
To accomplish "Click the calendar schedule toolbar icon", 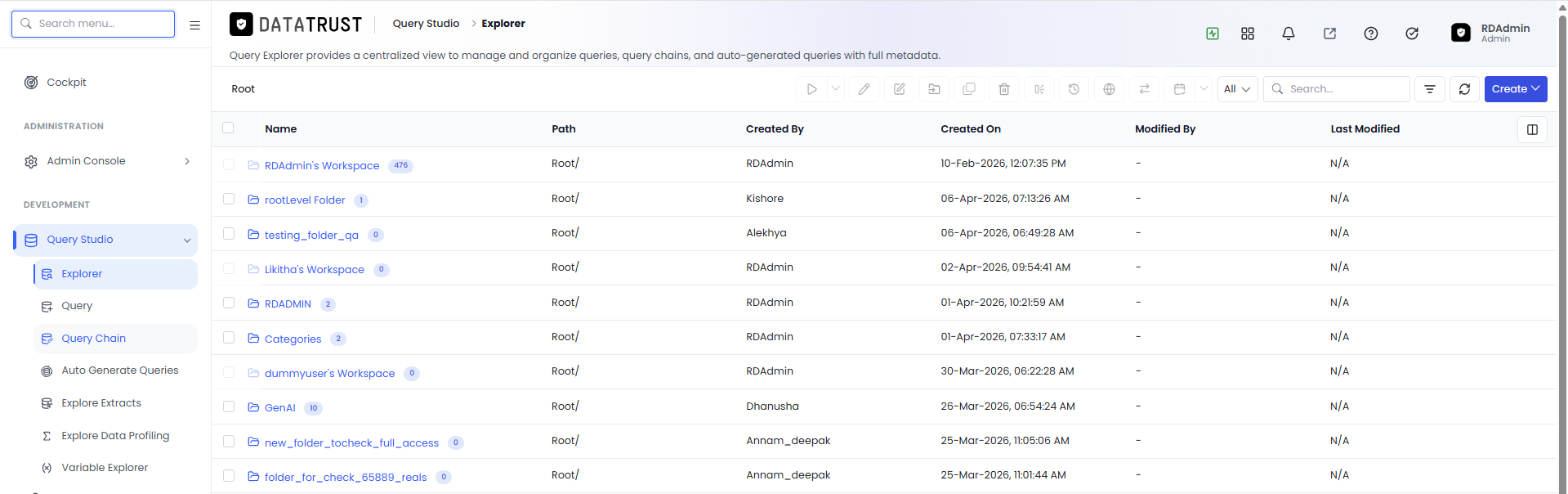I will [1179, 89].
